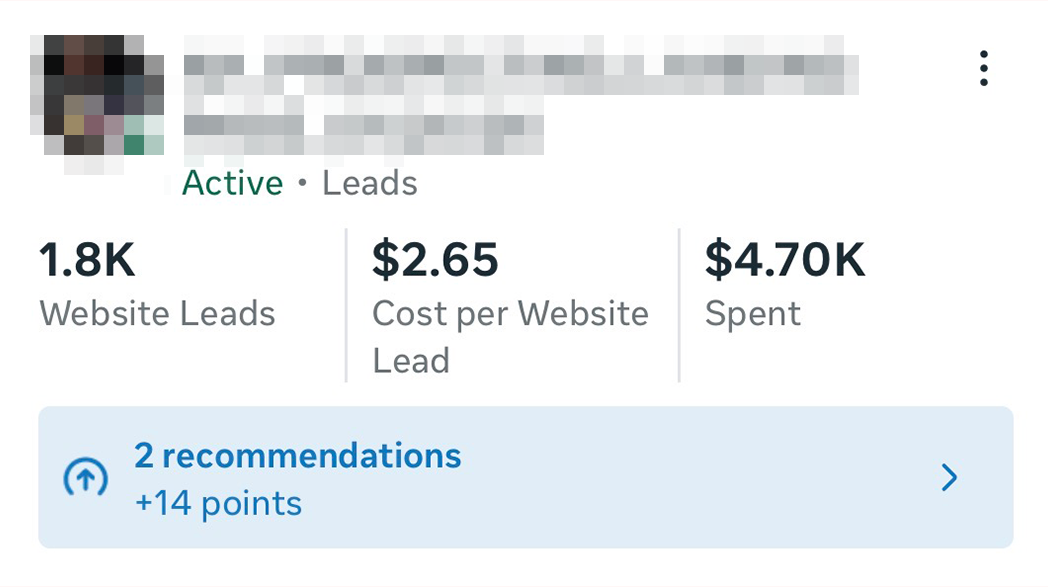1048x587 pixels.
Task: Select the $4.70K spent amount
Action: pos(785,260)
